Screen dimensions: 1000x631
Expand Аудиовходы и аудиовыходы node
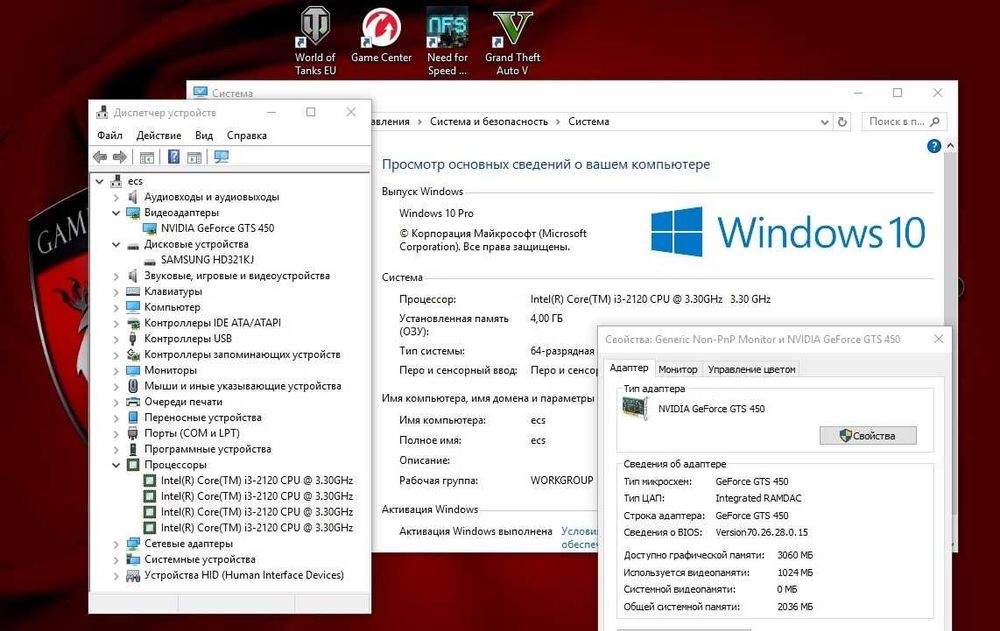pyautogui.click(x=115, y=197)
